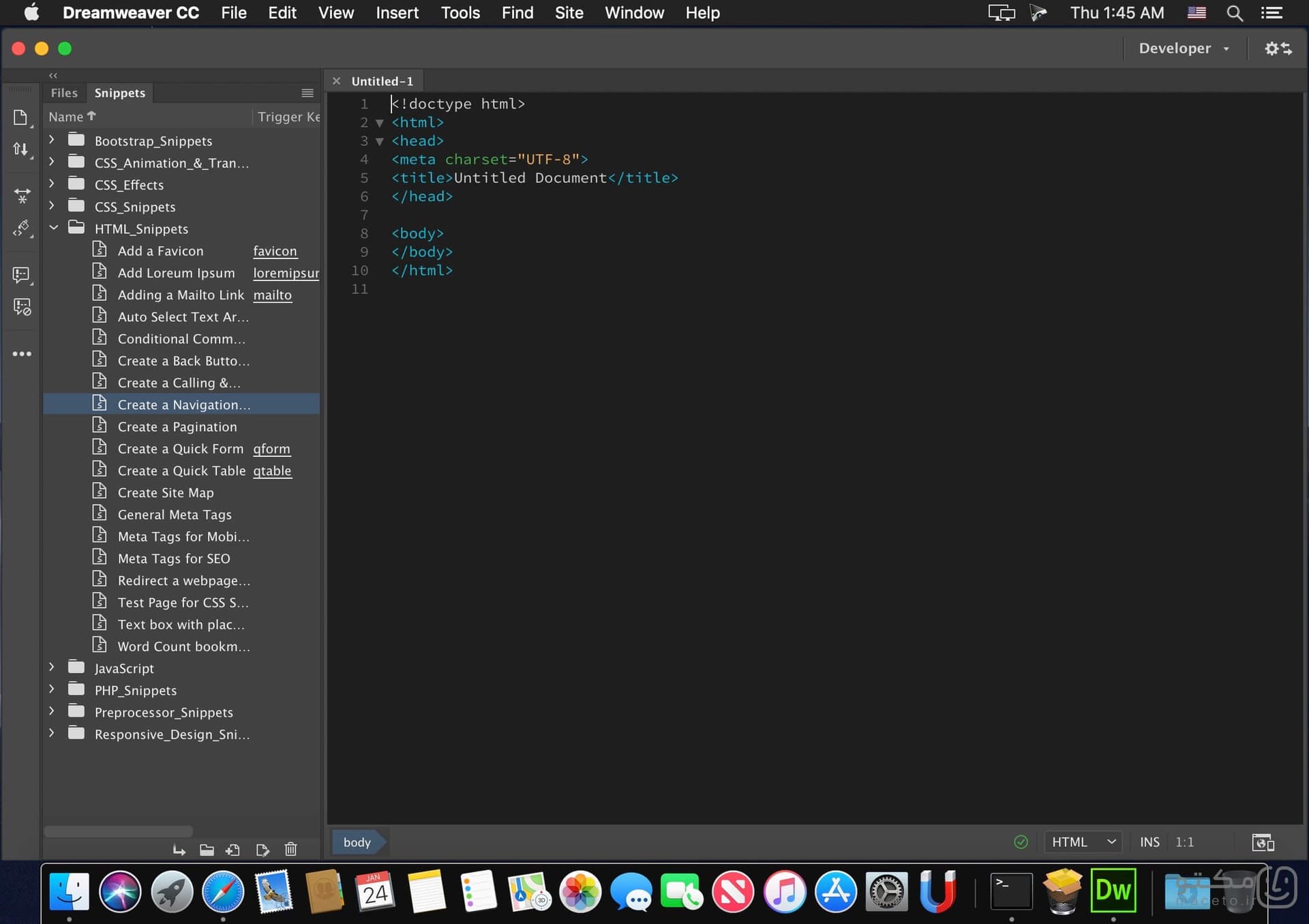Switch to the Files tab
The height and width of the screenshot is (924, 1309).
click(64, 93)
